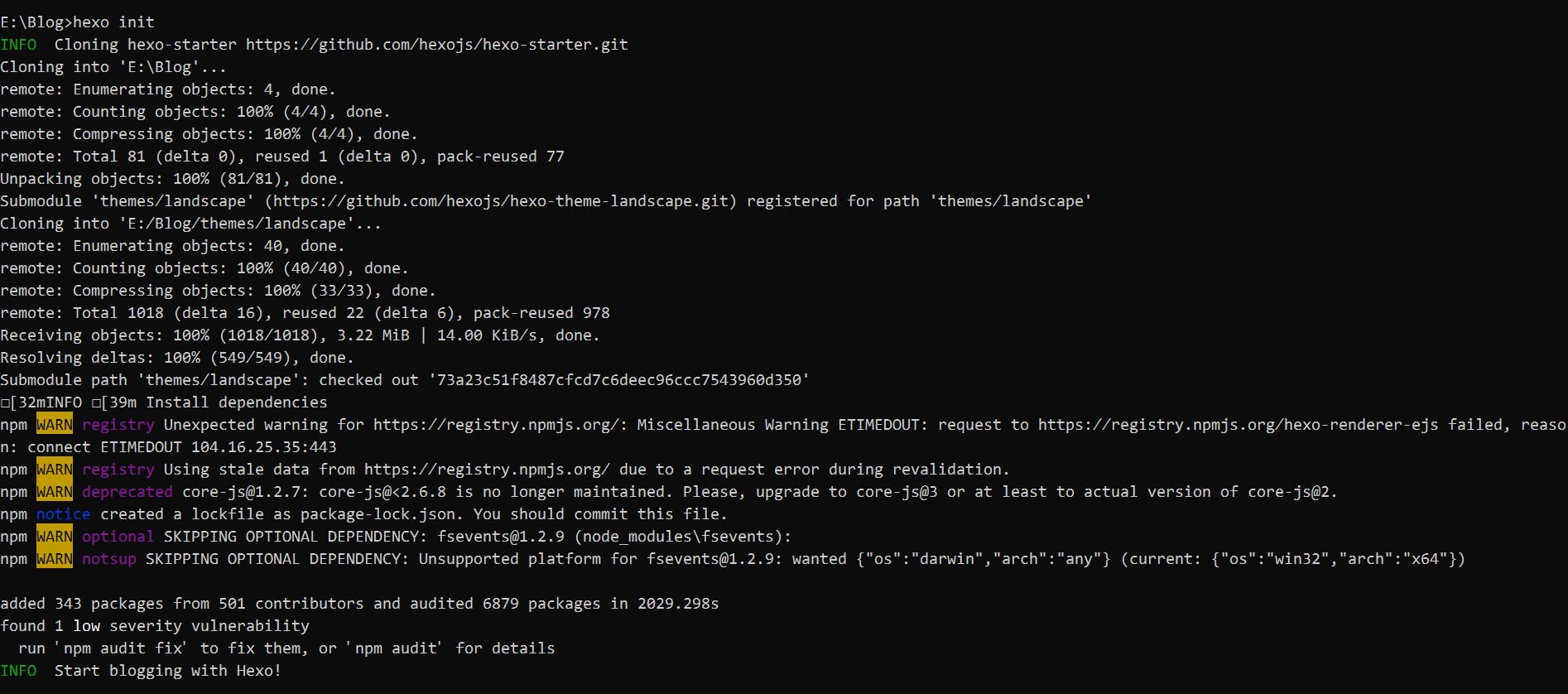Click the 'npm audit fix' command text
Image resolution: width=1568 pixels, height=694 pixels.
tap(124, 648)
